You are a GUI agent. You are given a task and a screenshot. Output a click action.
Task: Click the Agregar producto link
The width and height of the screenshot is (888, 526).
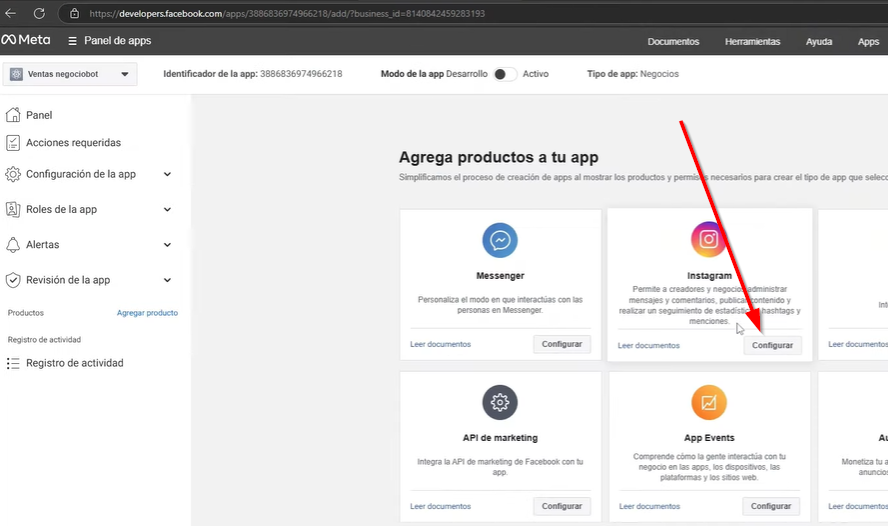click(x=147, y=313)
